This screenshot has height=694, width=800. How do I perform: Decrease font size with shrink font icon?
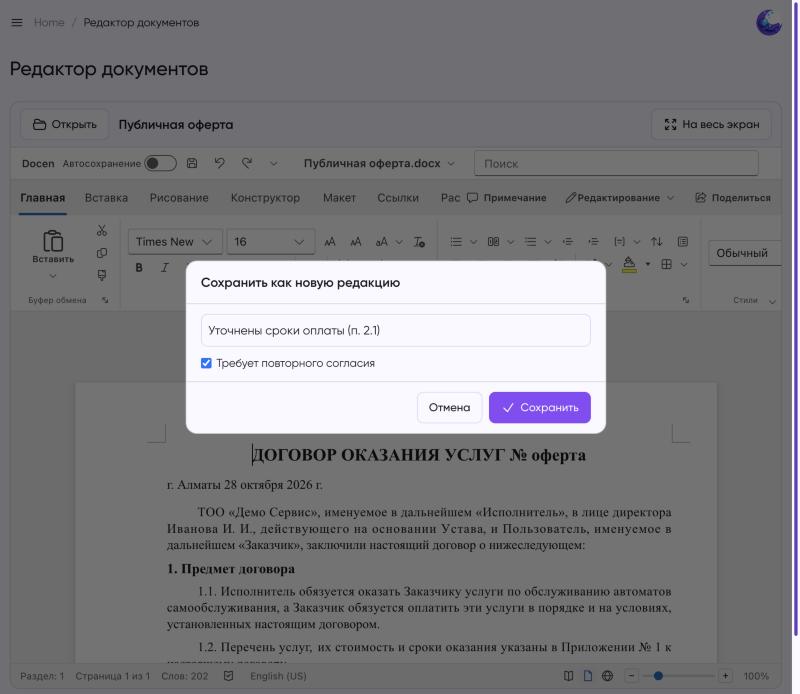(x=356, y=242)
